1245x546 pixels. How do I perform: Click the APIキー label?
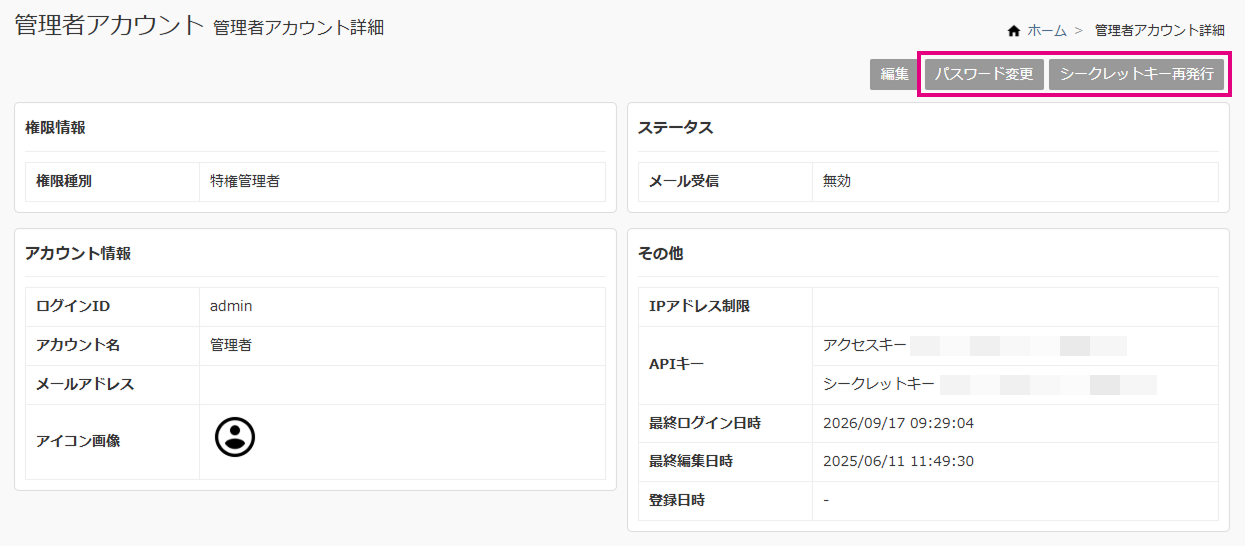click(677, 364)
